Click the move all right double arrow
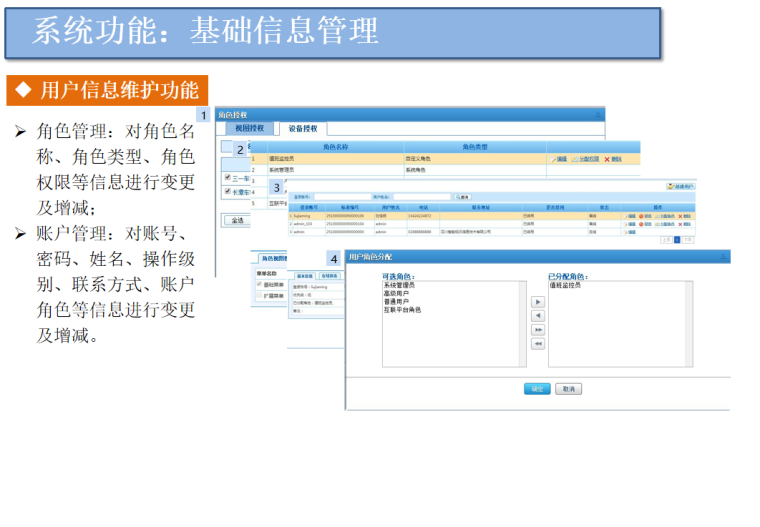The image size is (760, 527). click(x=537, y=329)
